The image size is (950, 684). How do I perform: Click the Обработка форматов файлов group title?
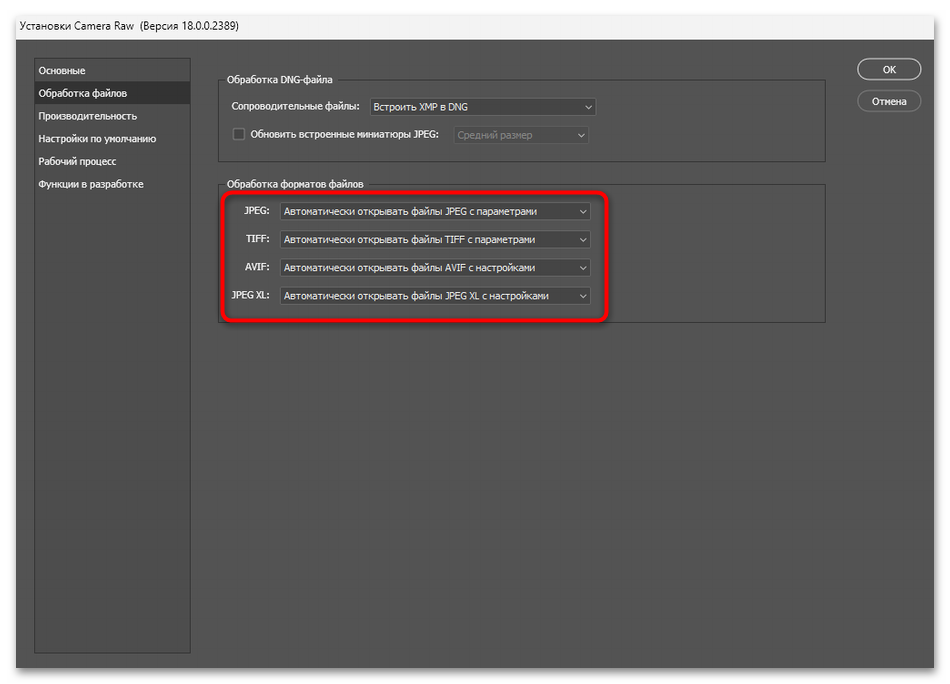click(295, 184)
